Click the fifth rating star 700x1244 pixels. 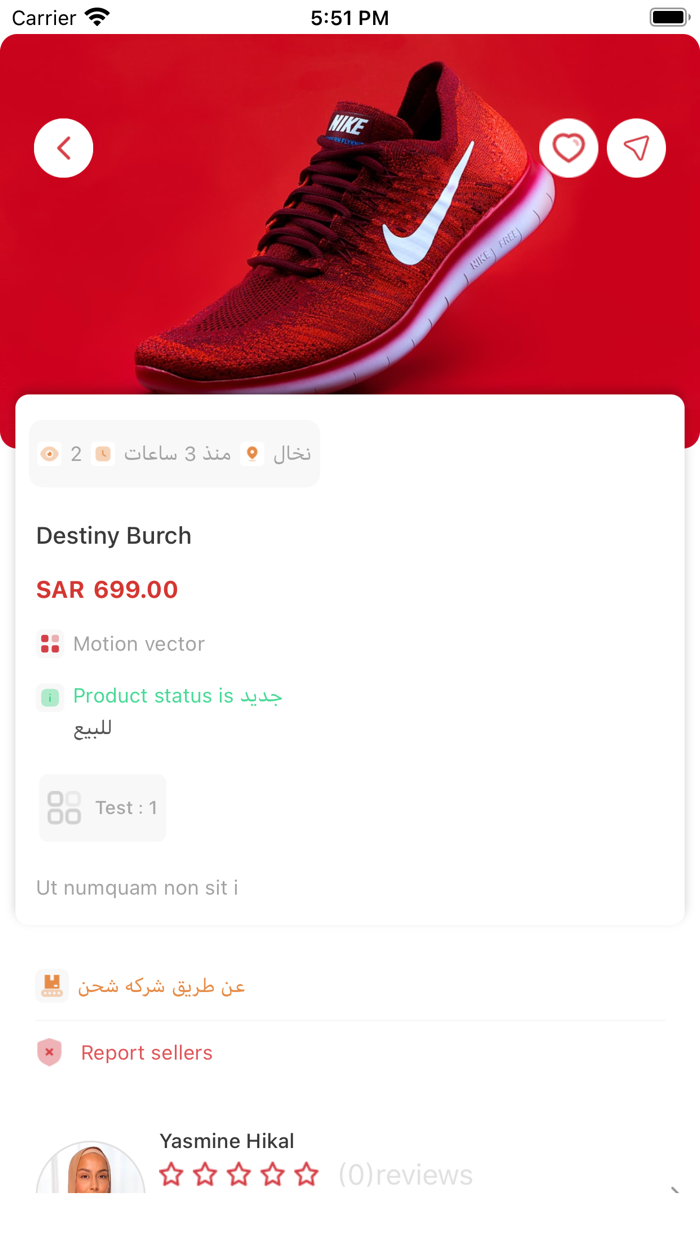(x=307, y=1174)
